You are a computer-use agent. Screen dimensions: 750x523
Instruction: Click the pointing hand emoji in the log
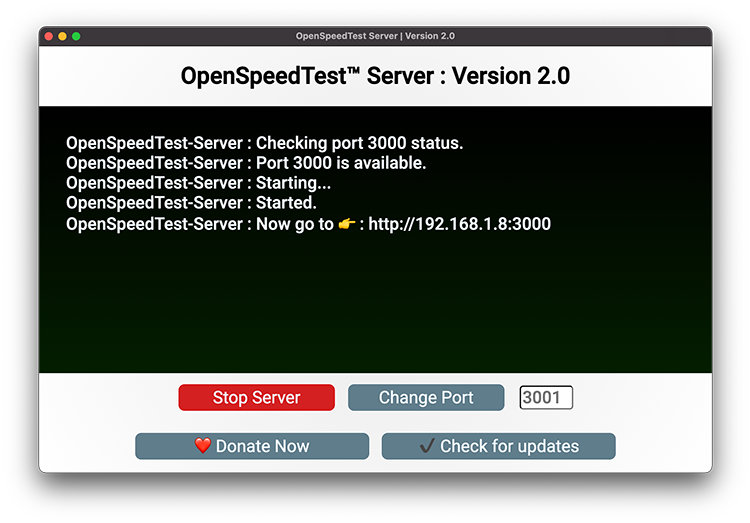pos(347,224)
